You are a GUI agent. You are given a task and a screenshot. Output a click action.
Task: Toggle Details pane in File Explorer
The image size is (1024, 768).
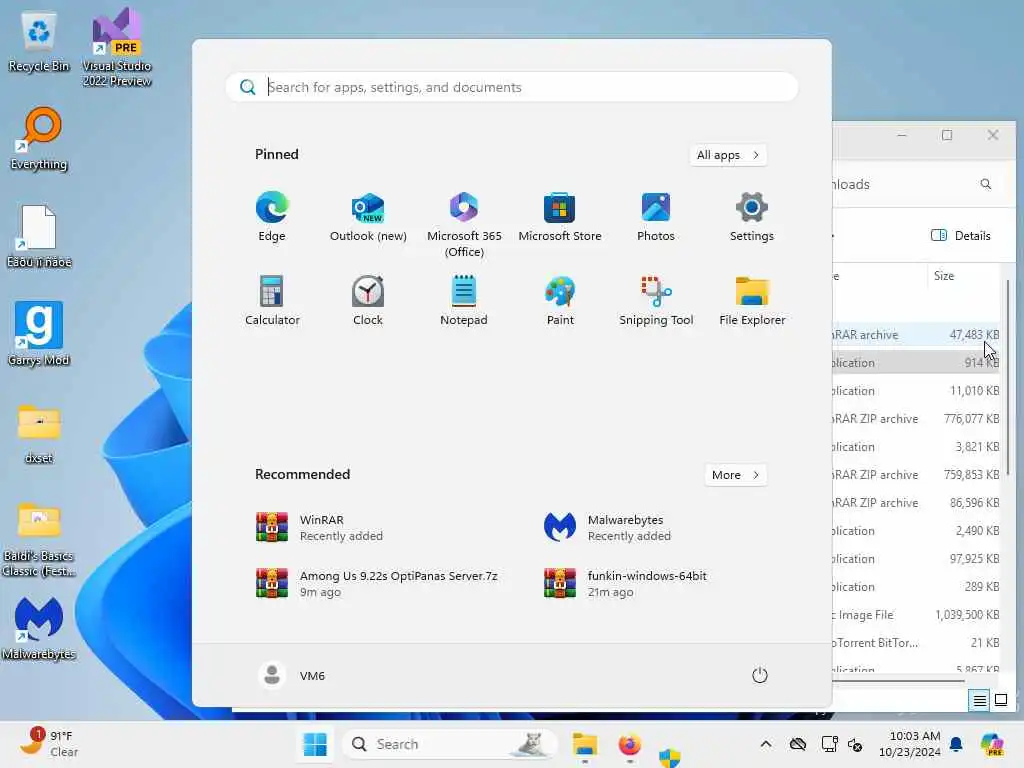(x=961, y=235)
